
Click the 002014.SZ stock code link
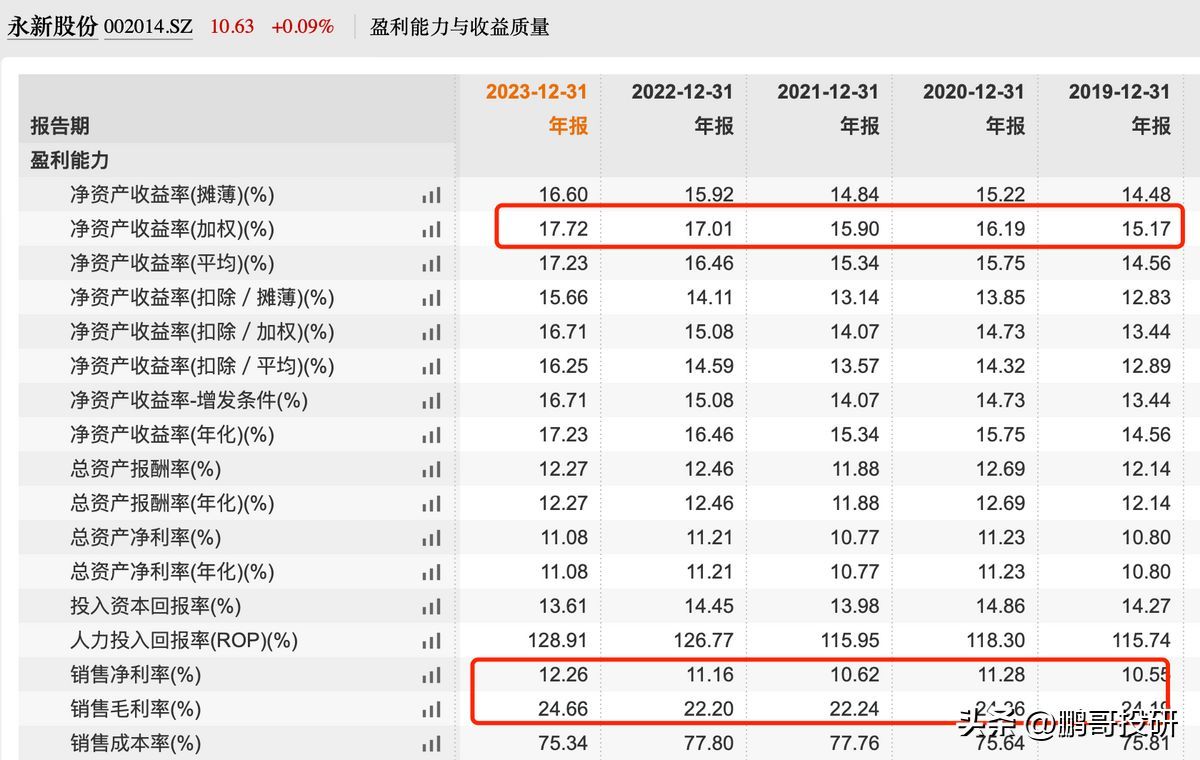pyautogui.click(x=149, y=27)
